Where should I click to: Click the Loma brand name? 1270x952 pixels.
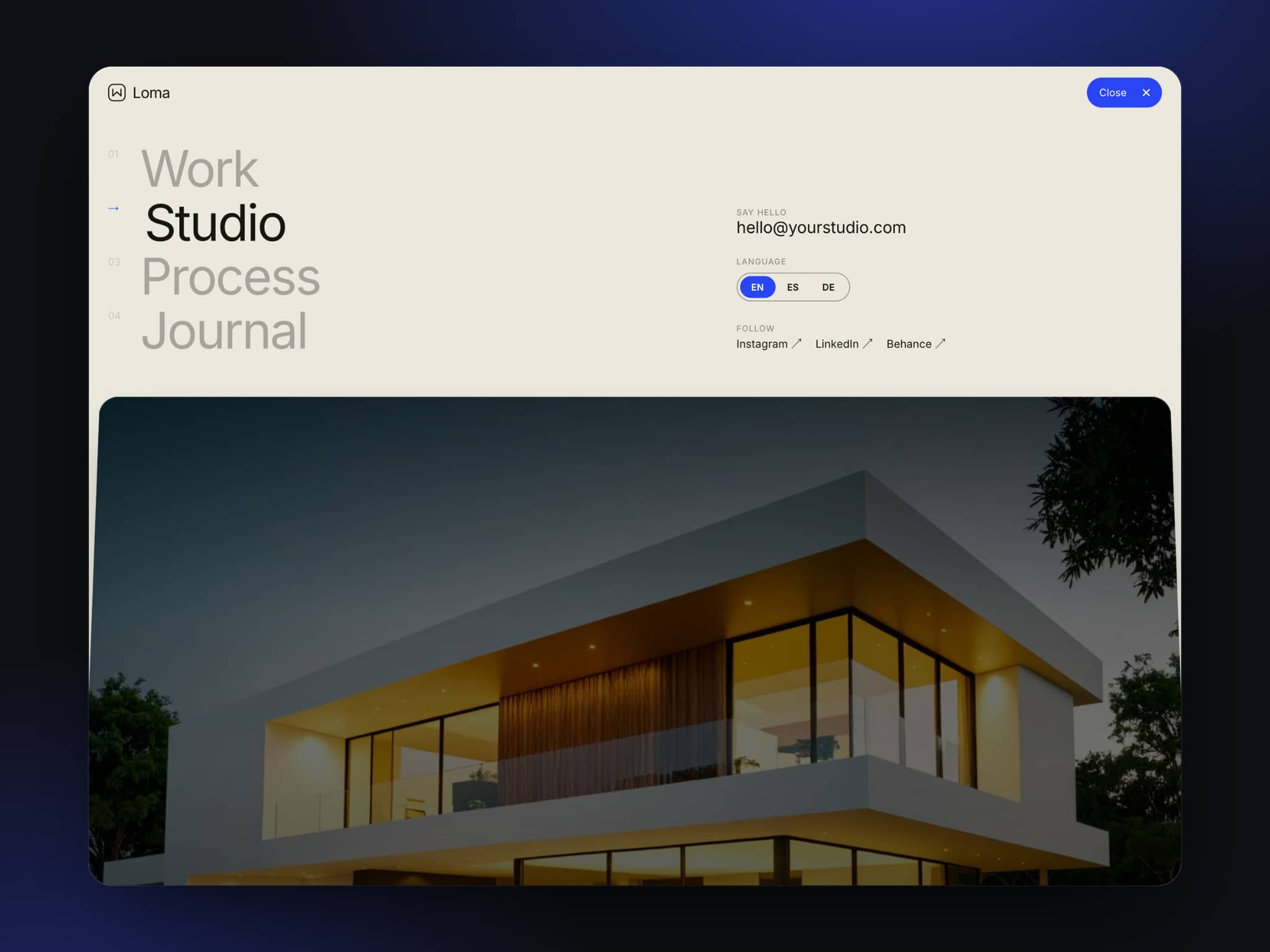(151, 93)
